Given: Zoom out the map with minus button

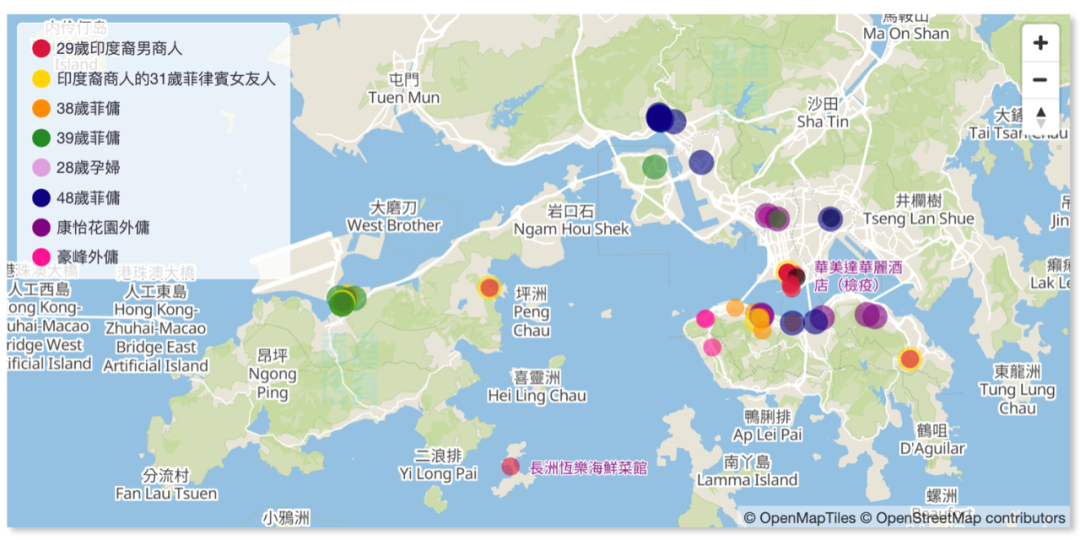Looking at the screenshot, I should [x=1039, y=80].
